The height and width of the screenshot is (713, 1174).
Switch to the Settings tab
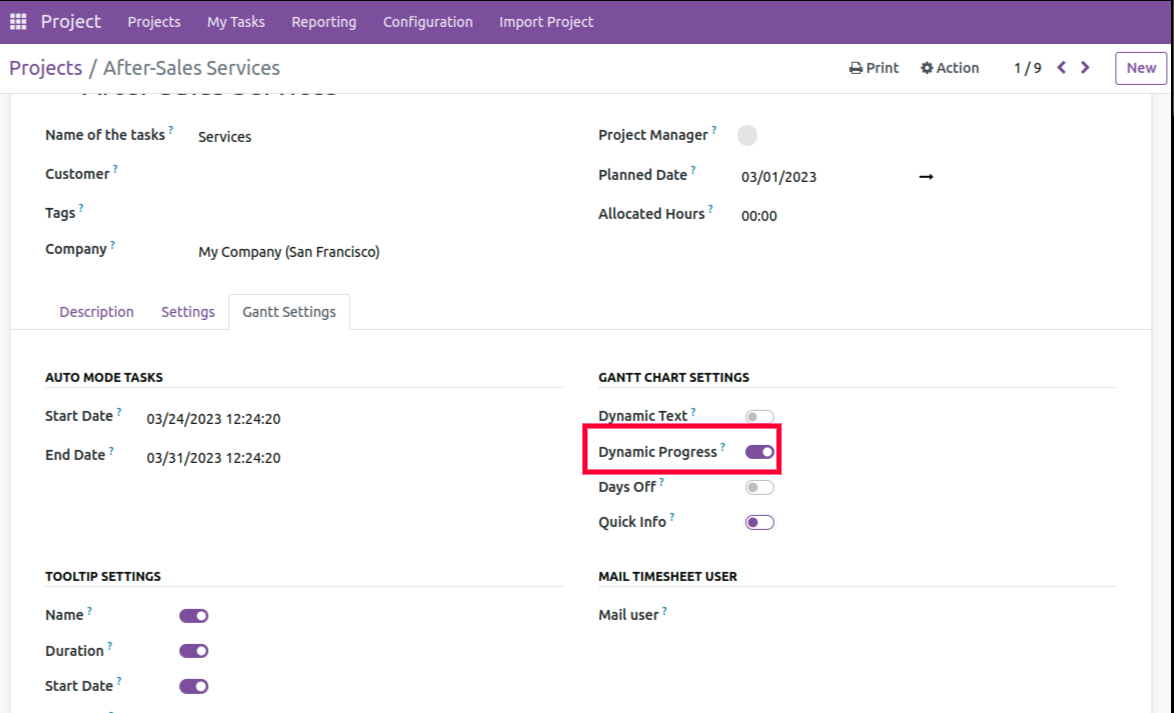pyautogui.click(x=188, y=312)
